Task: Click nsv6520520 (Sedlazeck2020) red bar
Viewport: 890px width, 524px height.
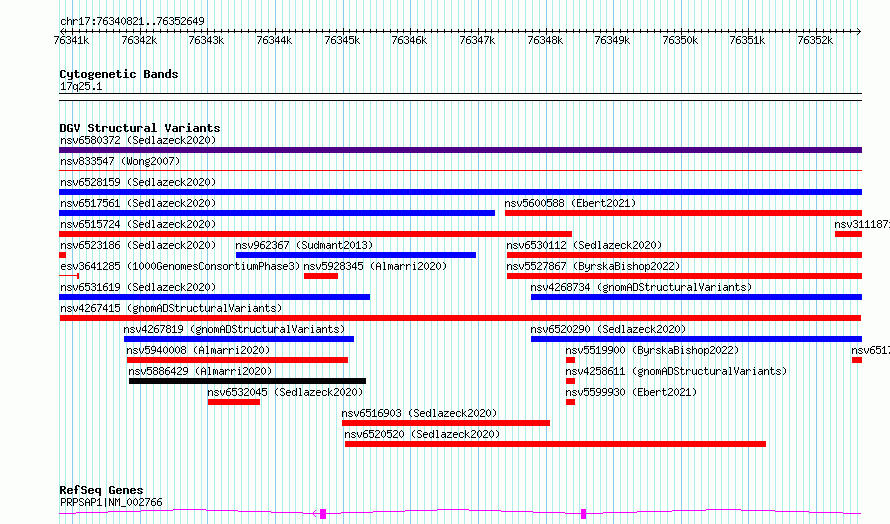Action: click(555, 444)
